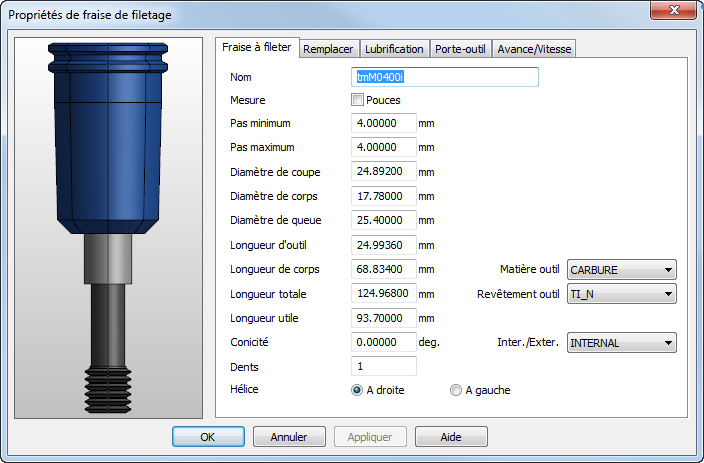
Task: Edit the Diamètre de queue field
Action: tap(383, 220)
